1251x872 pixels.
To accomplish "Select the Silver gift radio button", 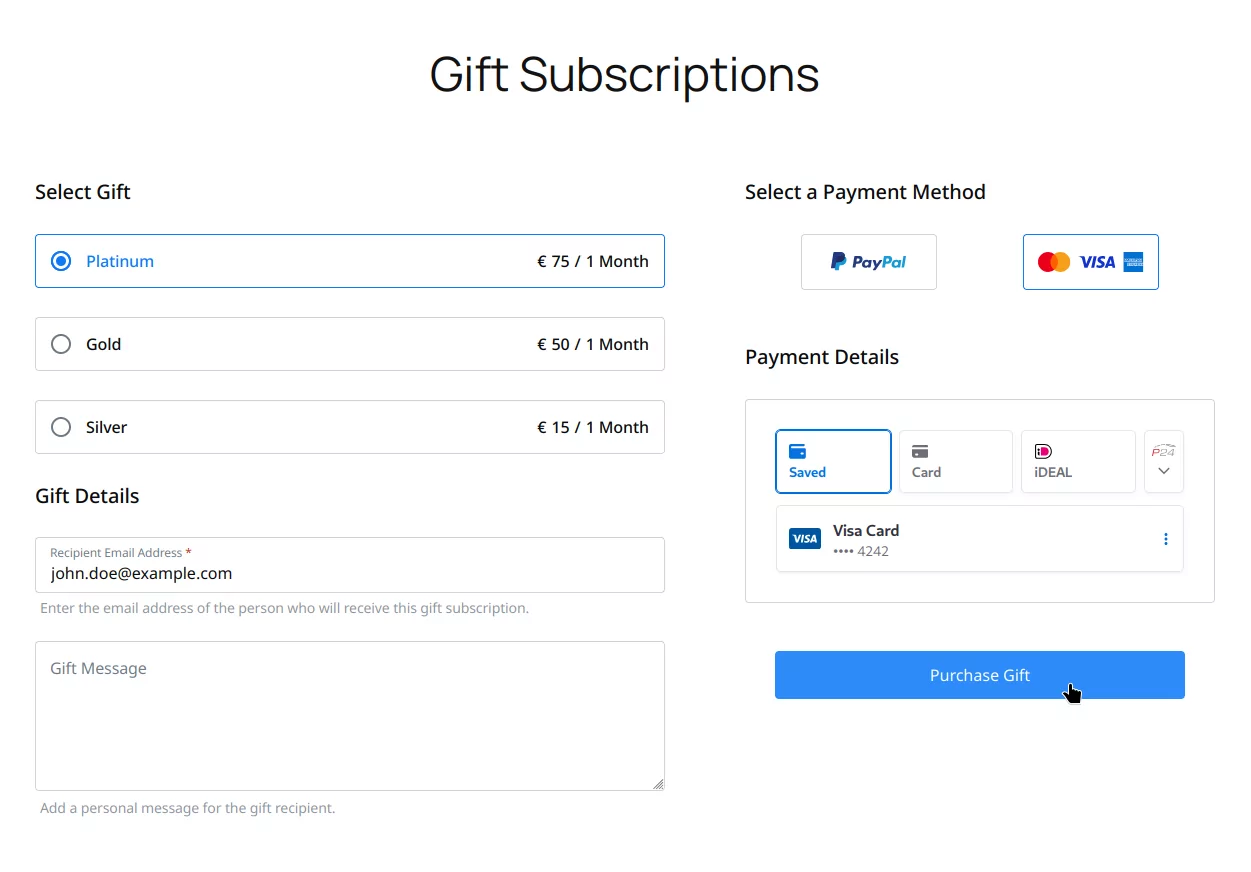I will (61, 427).
